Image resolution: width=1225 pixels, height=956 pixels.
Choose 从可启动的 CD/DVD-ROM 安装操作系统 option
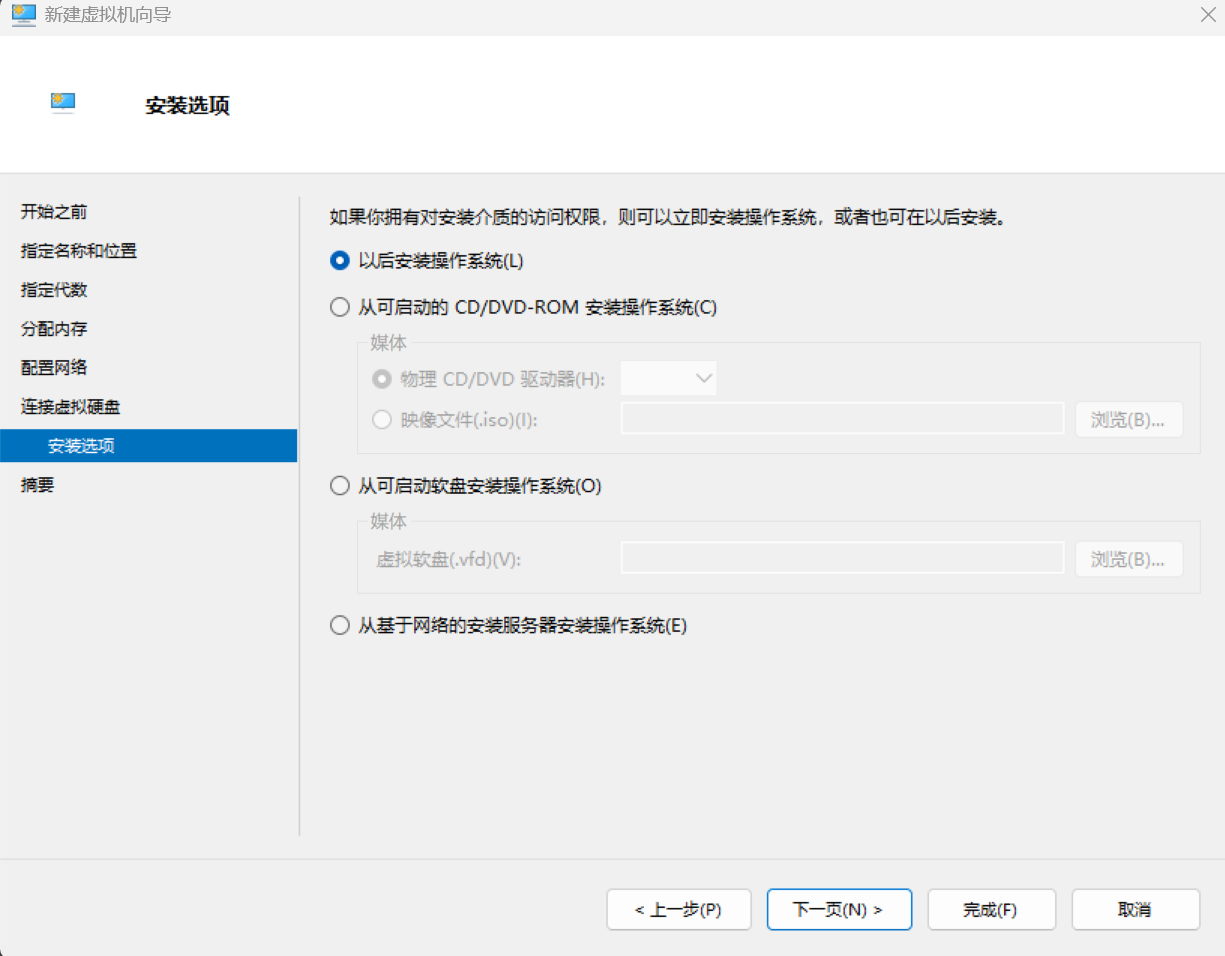click(x=340, y=308)
